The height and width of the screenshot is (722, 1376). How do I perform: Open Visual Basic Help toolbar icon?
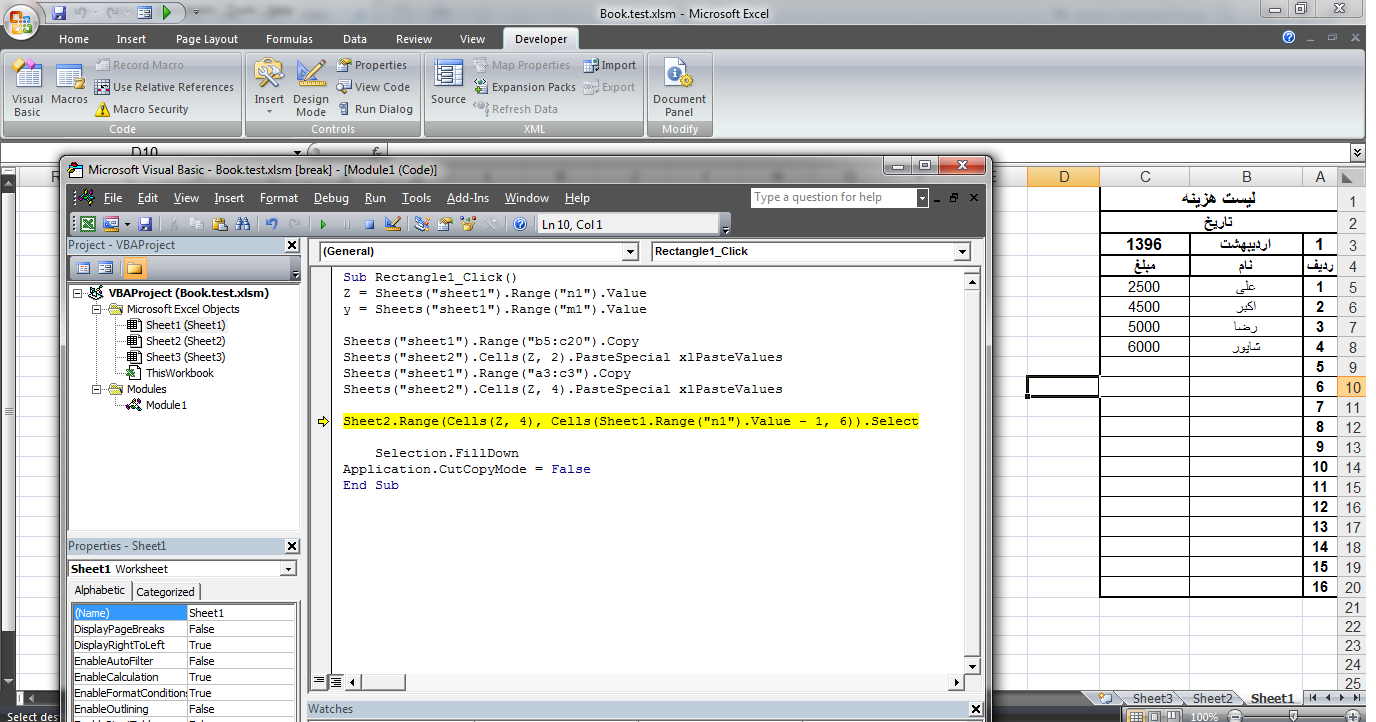520,224
